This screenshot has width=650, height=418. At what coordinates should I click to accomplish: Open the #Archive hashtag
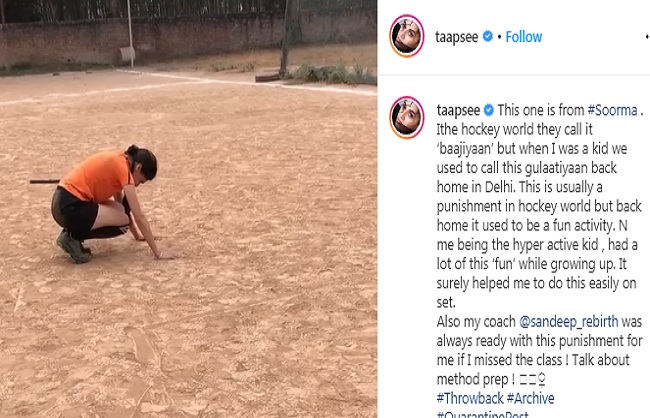[x=531, y=398]
